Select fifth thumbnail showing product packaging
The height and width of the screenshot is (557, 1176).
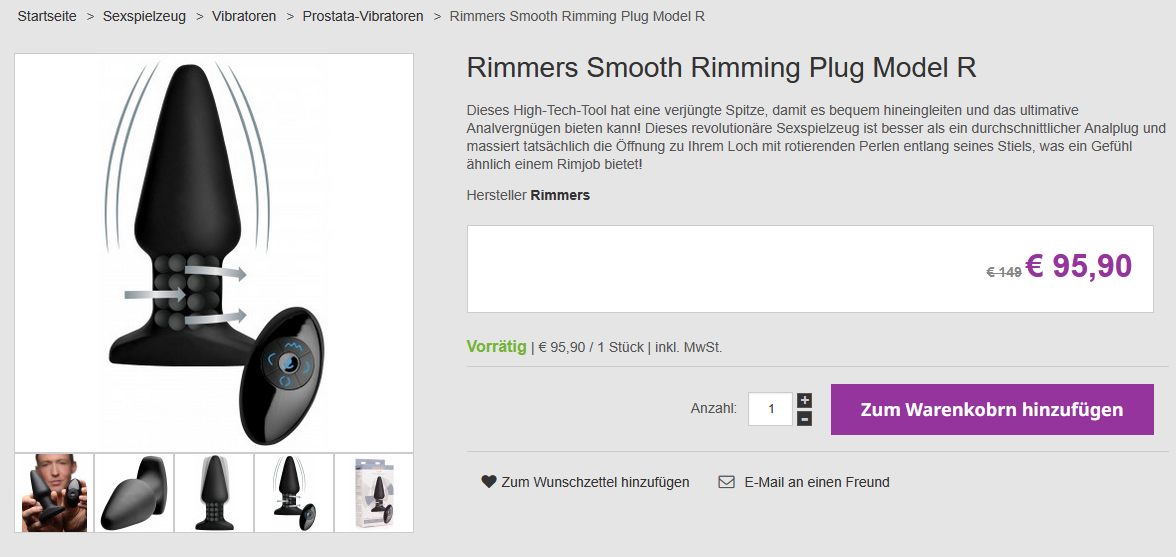click(374, 493)
